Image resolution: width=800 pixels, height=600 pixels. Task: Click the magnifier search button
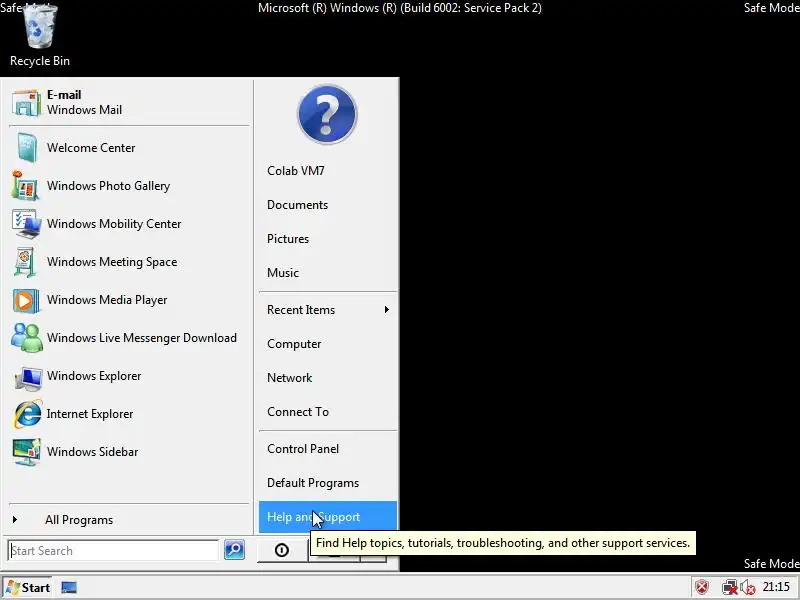pyautogui.click(x=234, y=550)
